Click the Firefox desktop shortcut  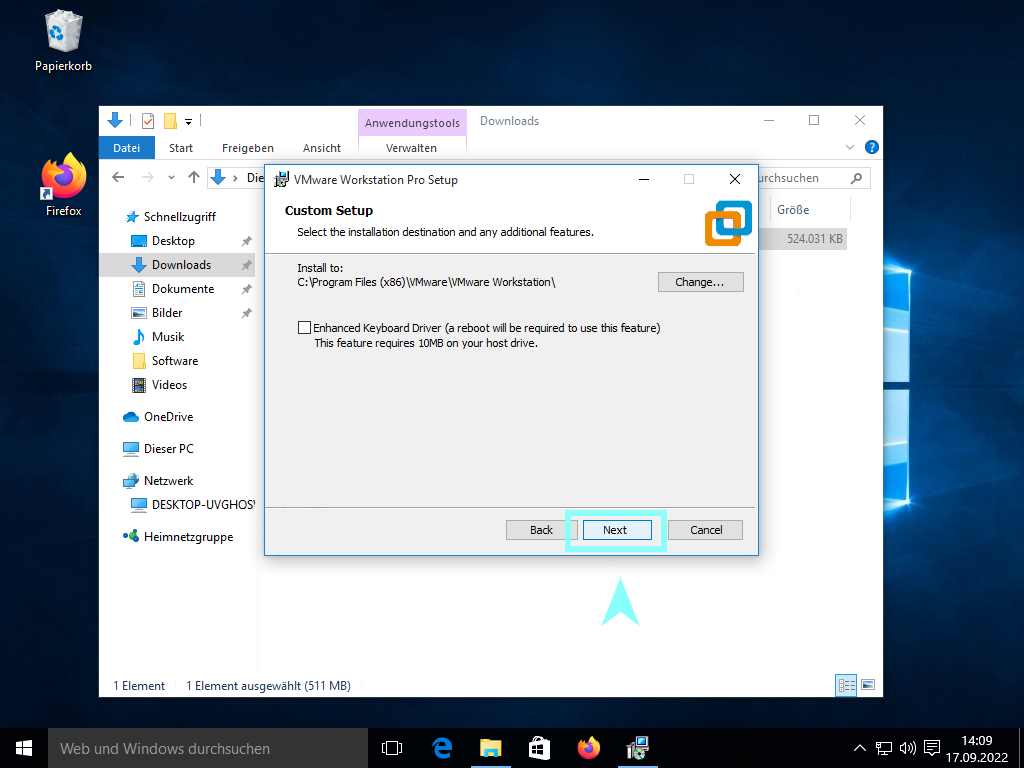(x=63, y=180)
